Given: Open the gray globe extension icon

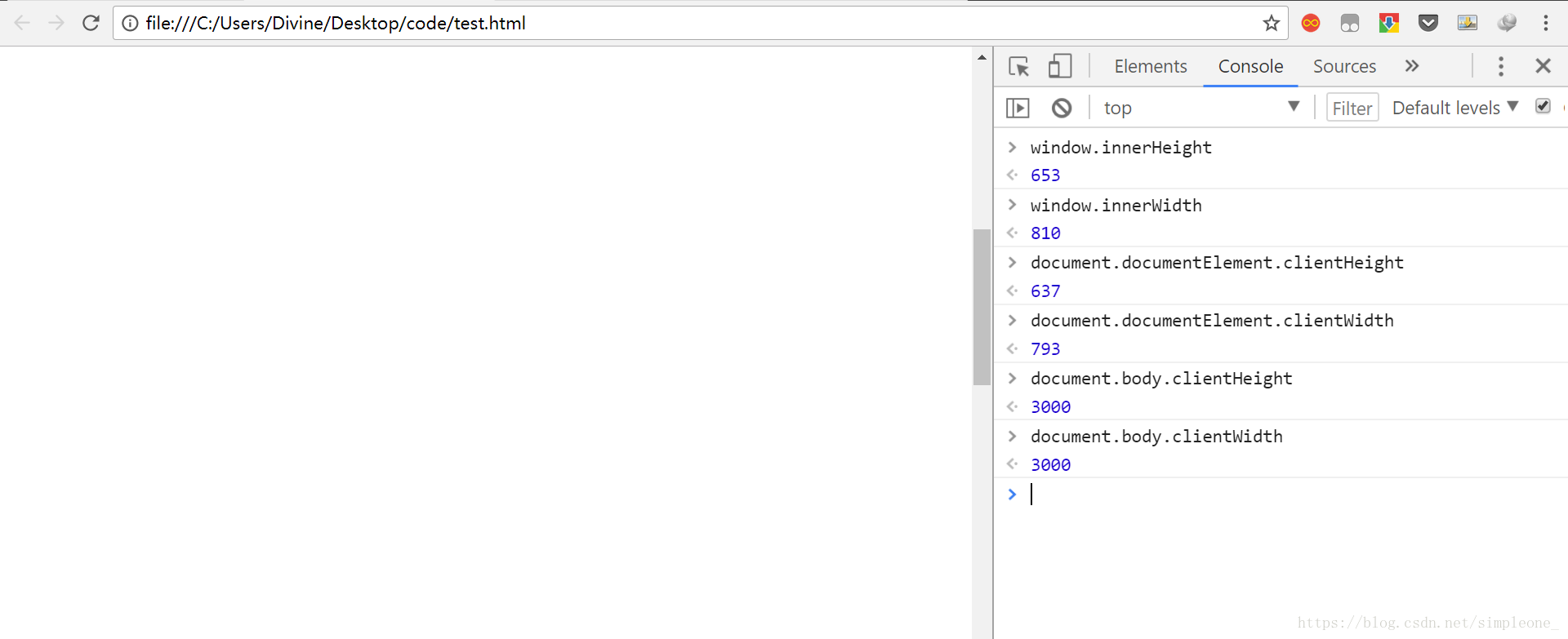Looking at the screenshot, I should (1507, 23).
